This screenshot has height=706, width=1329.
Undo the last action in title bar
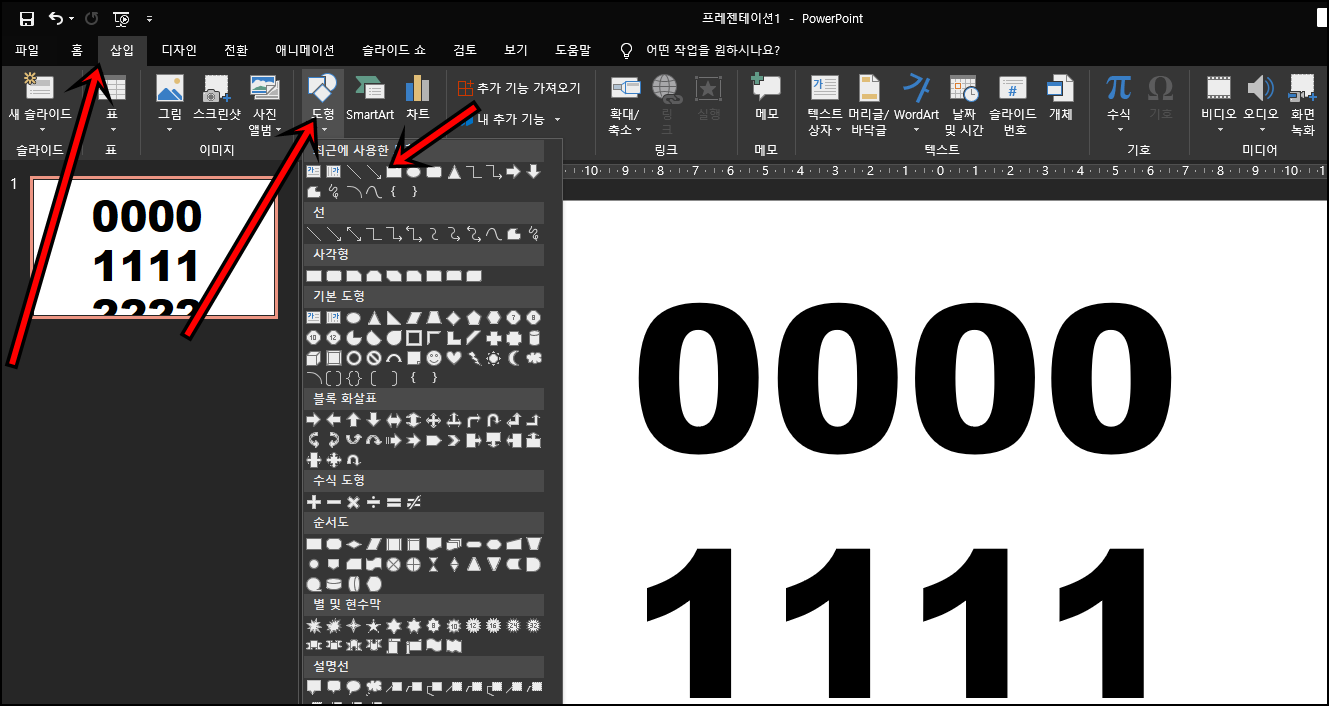56,19
